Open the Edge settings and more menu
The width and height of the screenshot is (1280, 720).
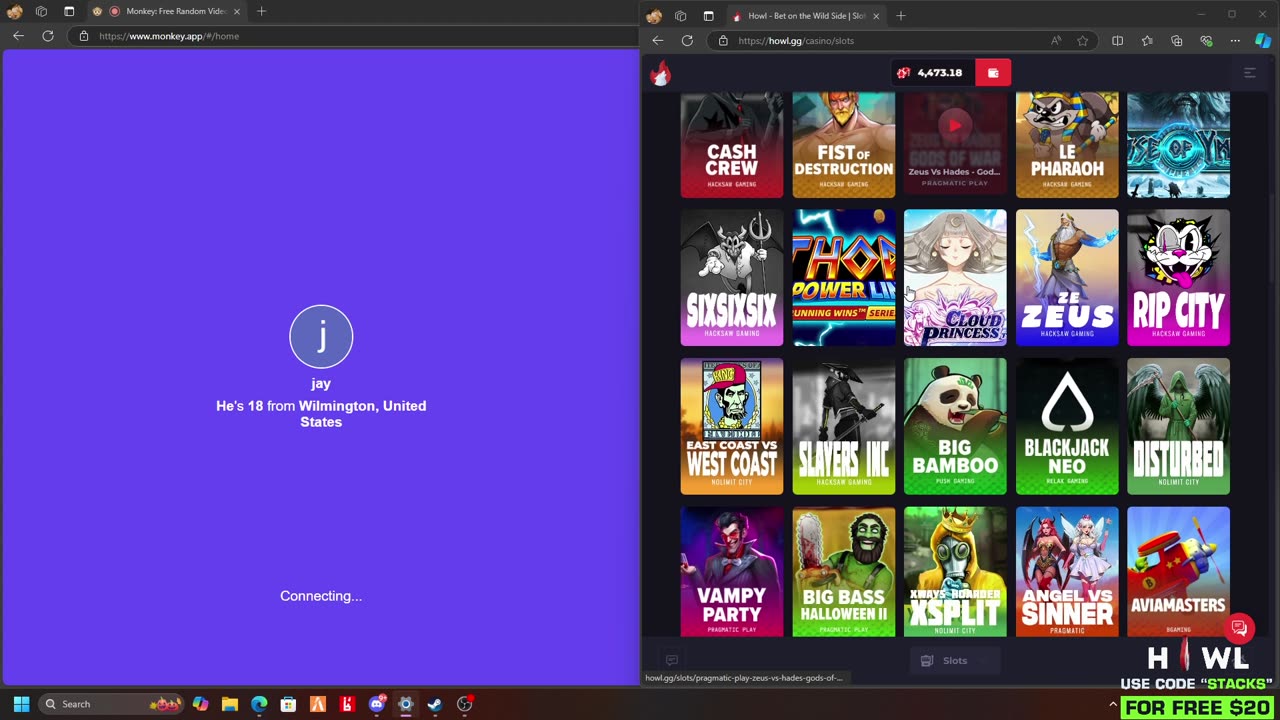(x=1235, y=41)
